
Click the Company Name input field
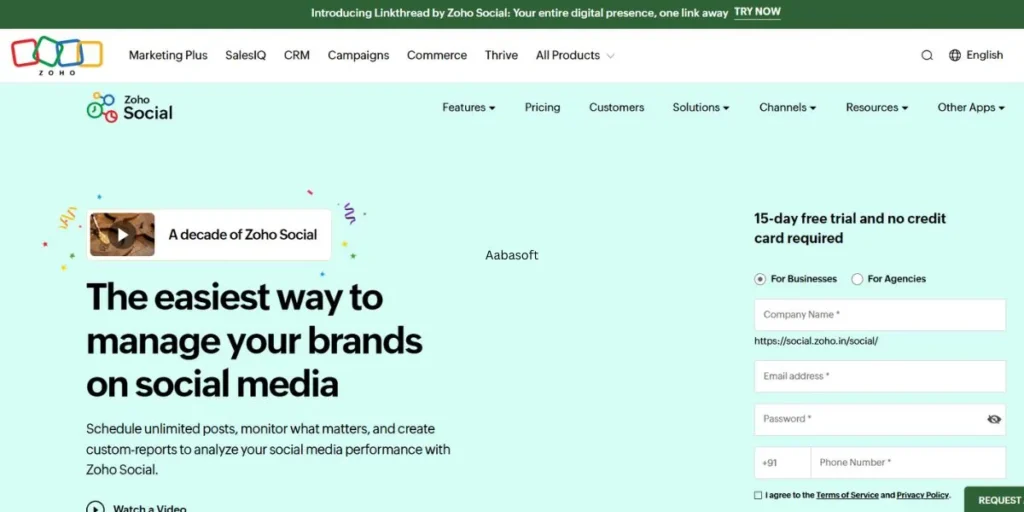point(880,315)
